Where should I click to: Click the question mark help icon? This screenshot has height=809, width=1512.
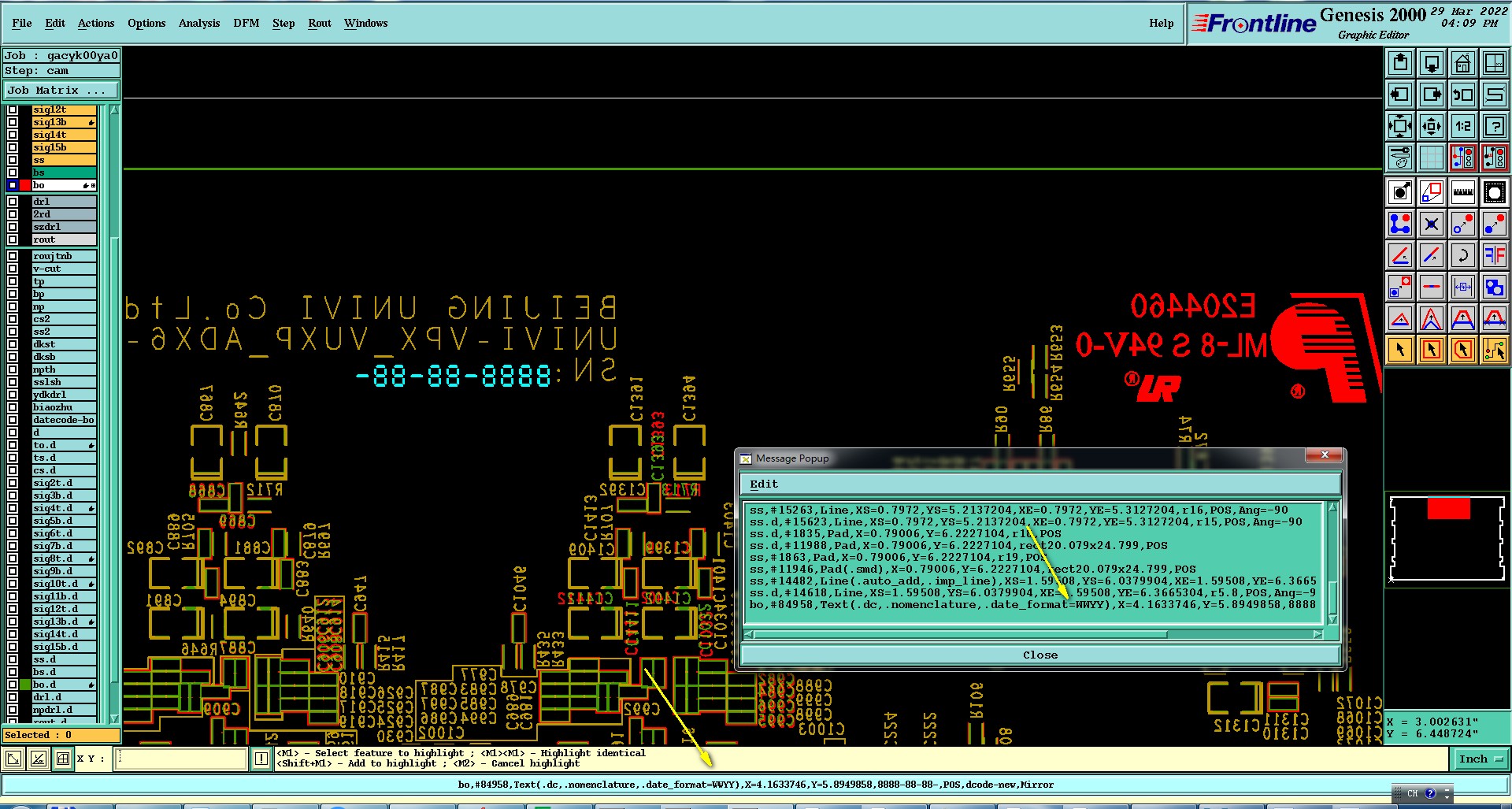pyautogui.click(x=1494, y=126)
